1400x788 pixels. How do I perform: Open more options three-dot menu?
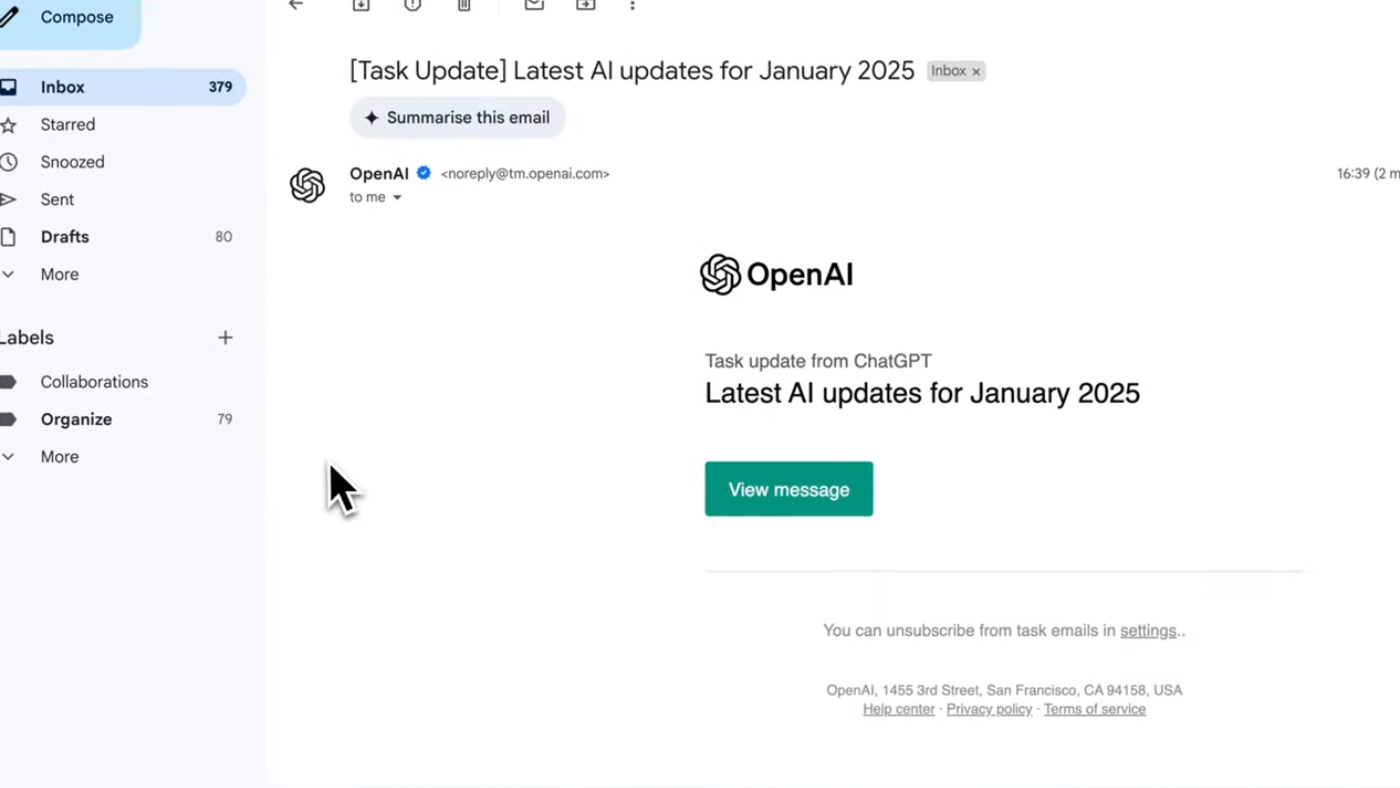point(632,5)
